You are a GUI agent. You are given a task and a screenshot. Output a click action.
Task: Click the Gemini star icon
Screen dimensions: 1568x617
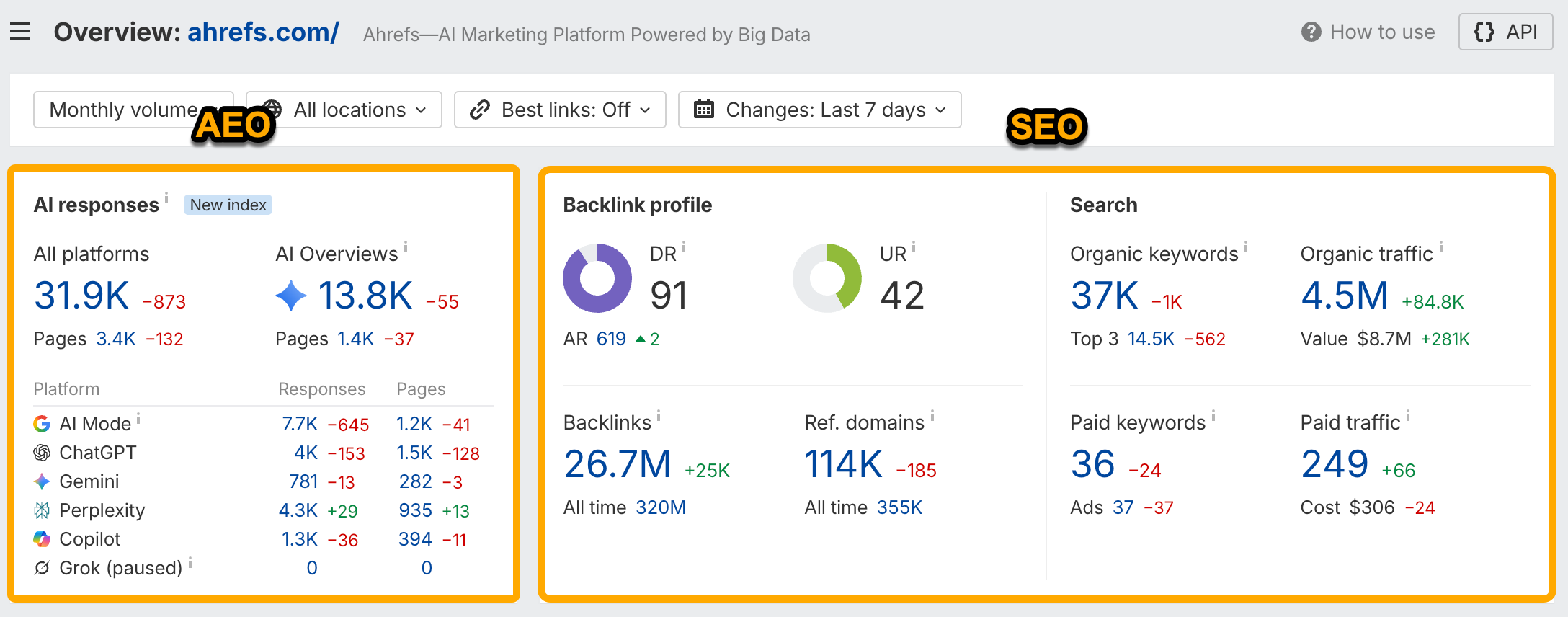[x=42, y=481]
